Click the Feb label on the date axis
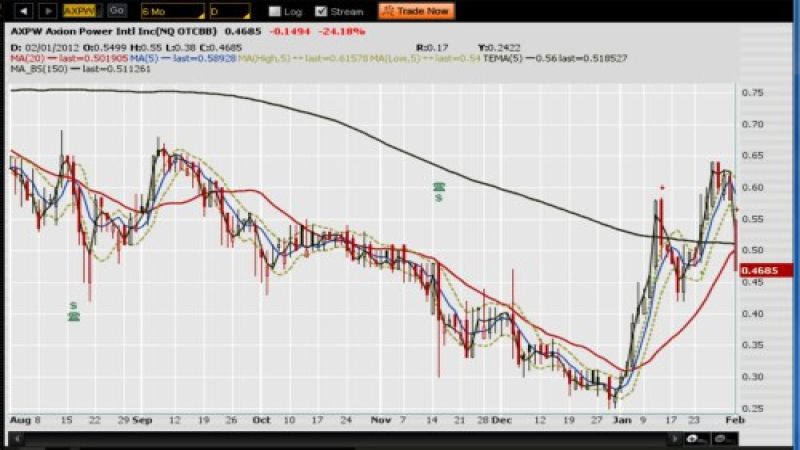Viewport: 800px width, 450px height. click(x=735, y=420)
